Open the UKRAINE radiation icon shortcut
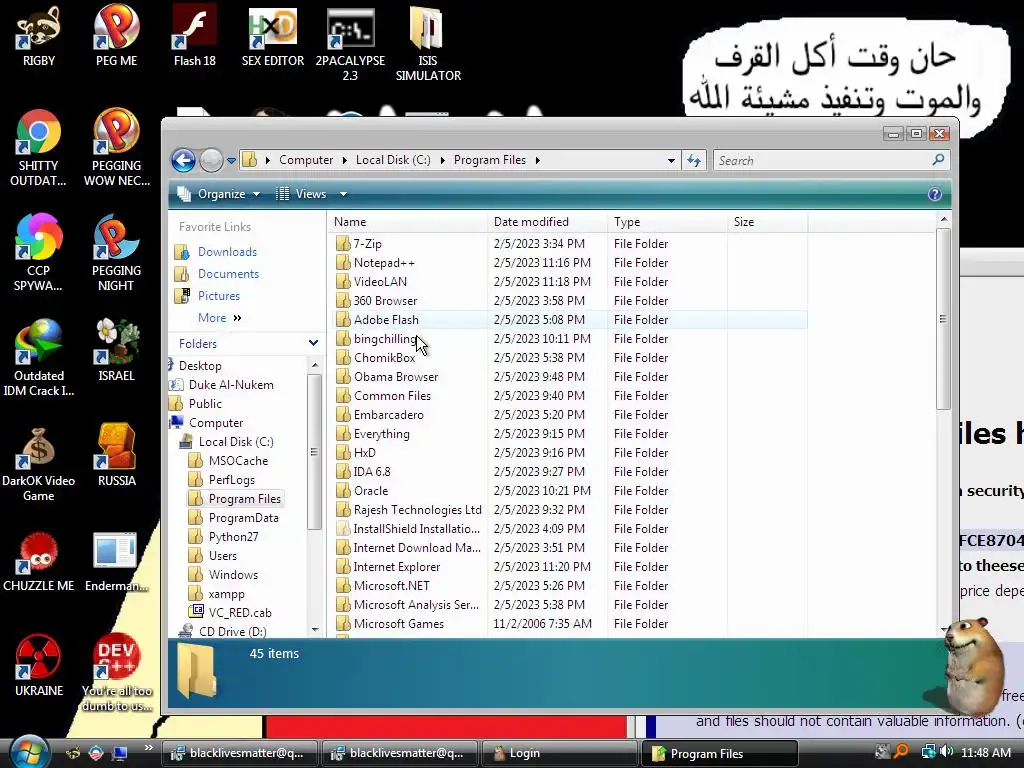Image resolution: width=1024 pixels, height=768 pixels. click(x=39, y=665)
